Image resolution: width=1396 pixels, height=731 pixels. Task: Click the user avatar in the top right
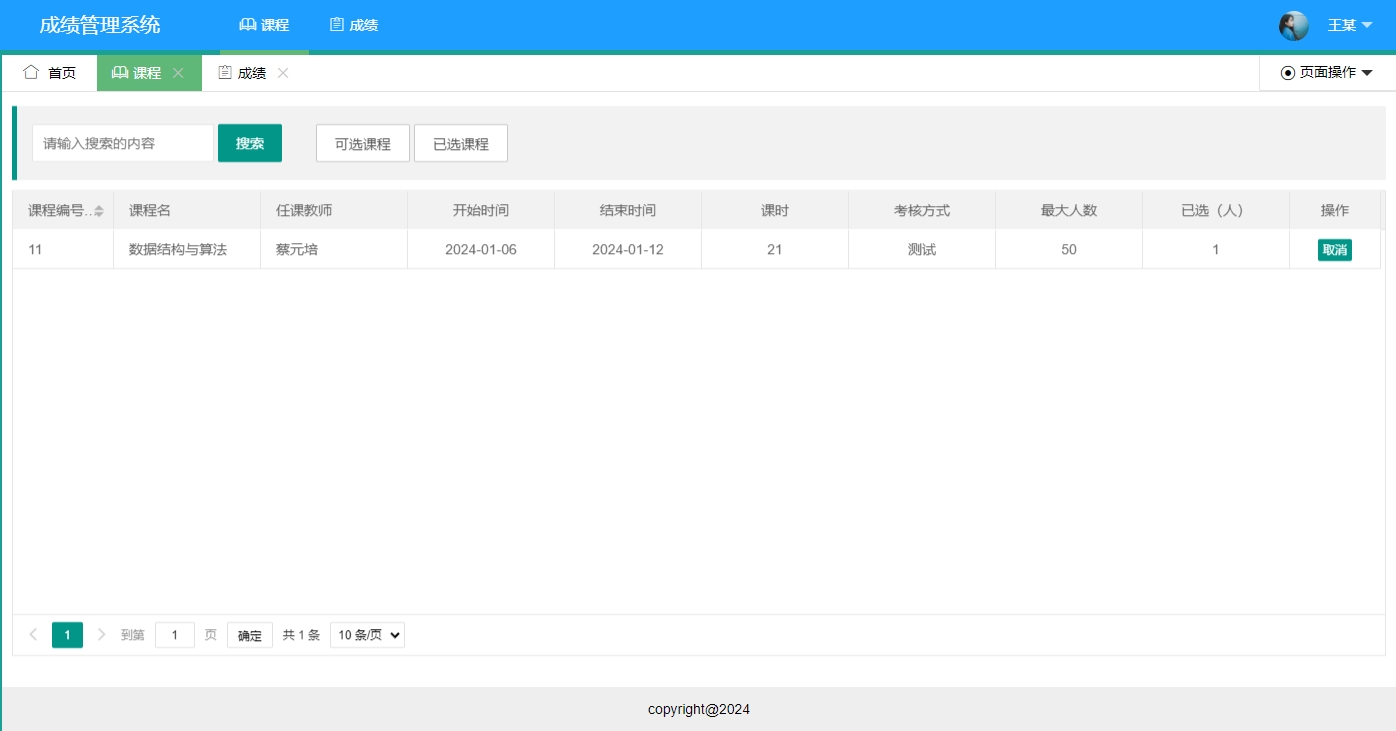[x=1294, y=24]
